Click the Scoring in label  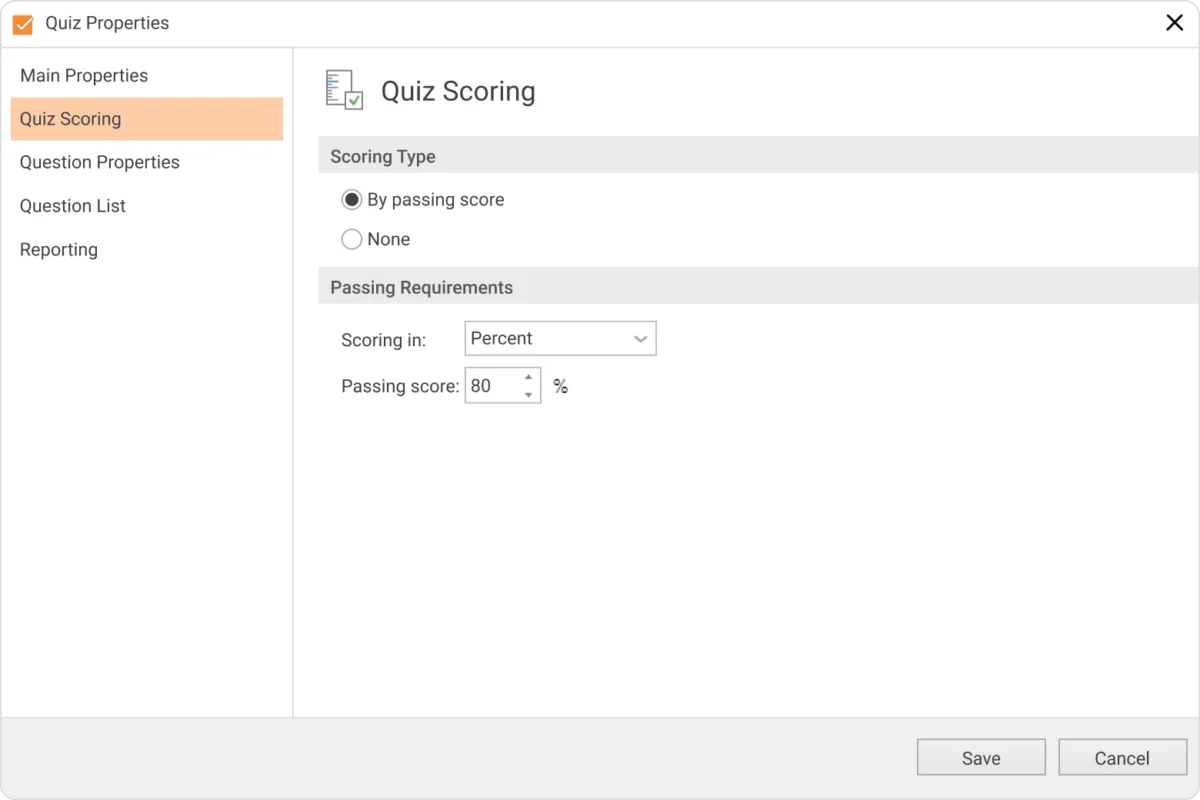[x=384, y=340]
